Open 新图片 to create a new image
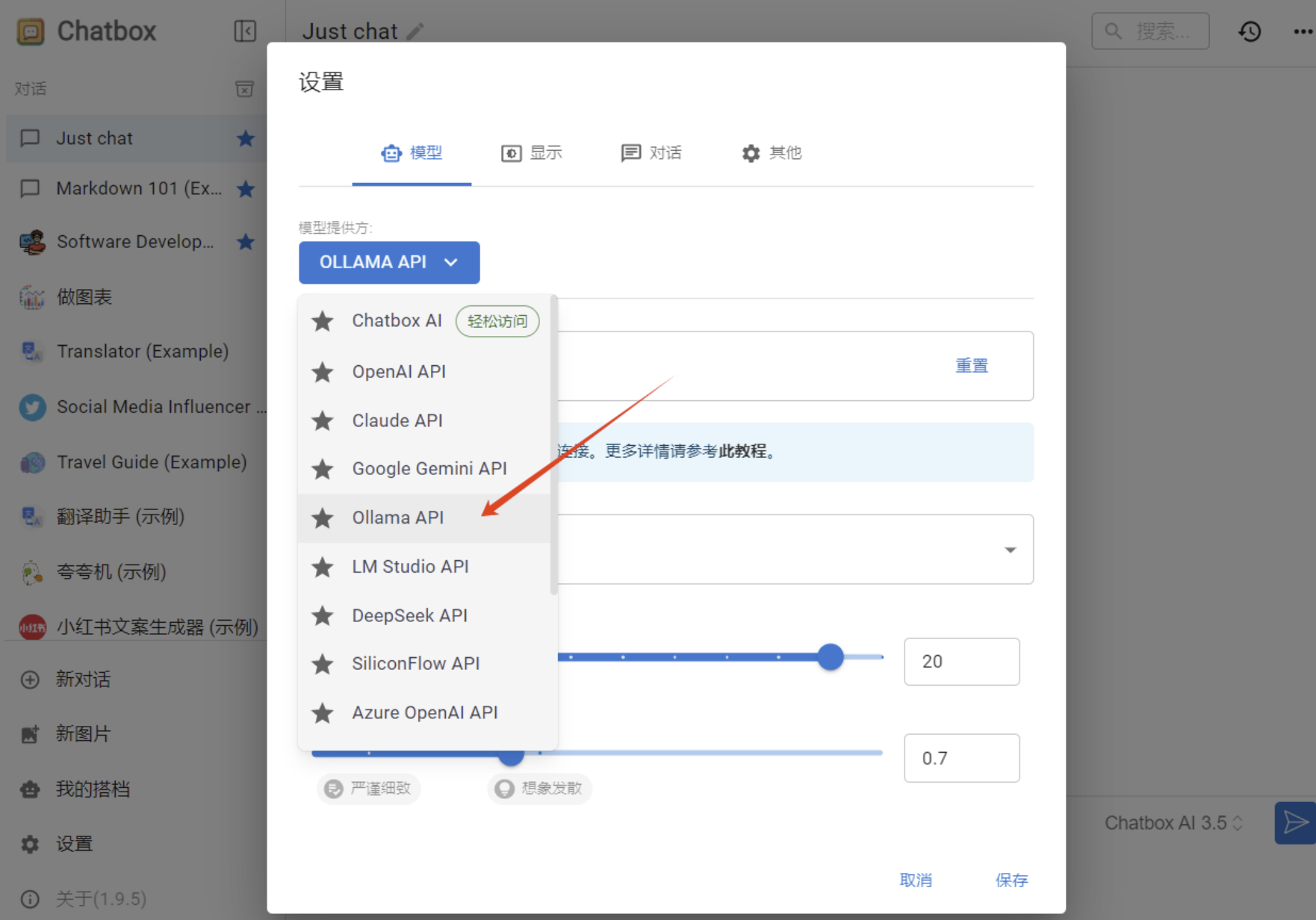1316x920 pixels. pos(82,734)
